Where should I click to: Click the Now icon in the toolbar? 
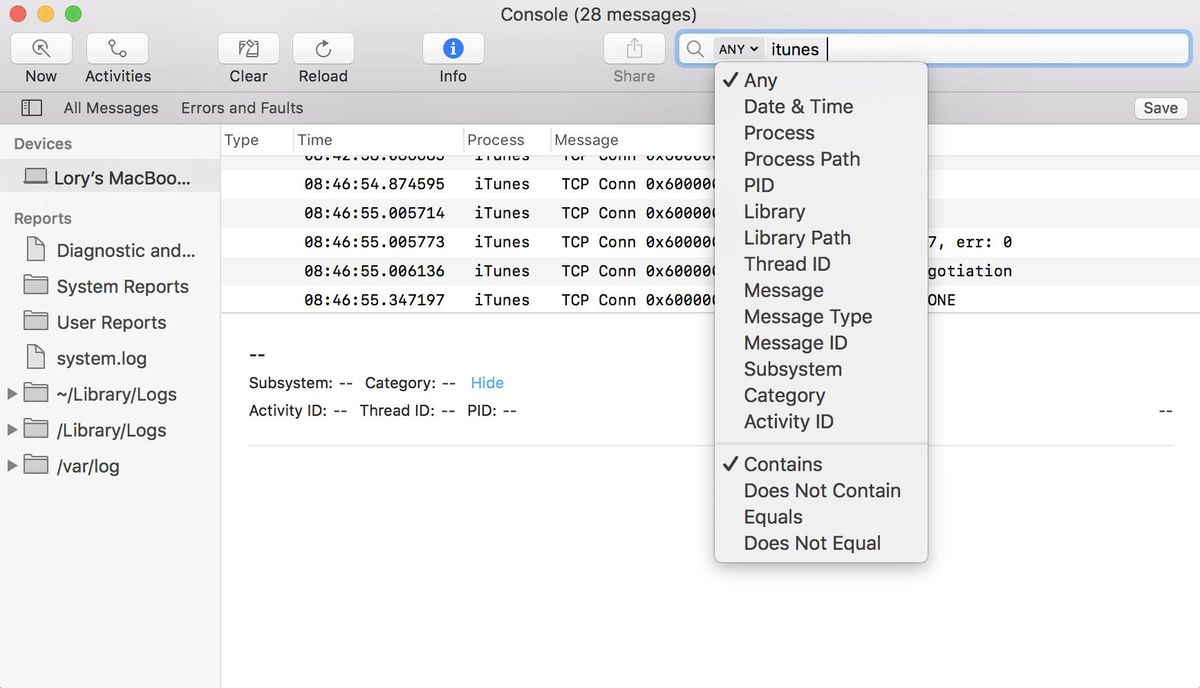click(41, 47)
